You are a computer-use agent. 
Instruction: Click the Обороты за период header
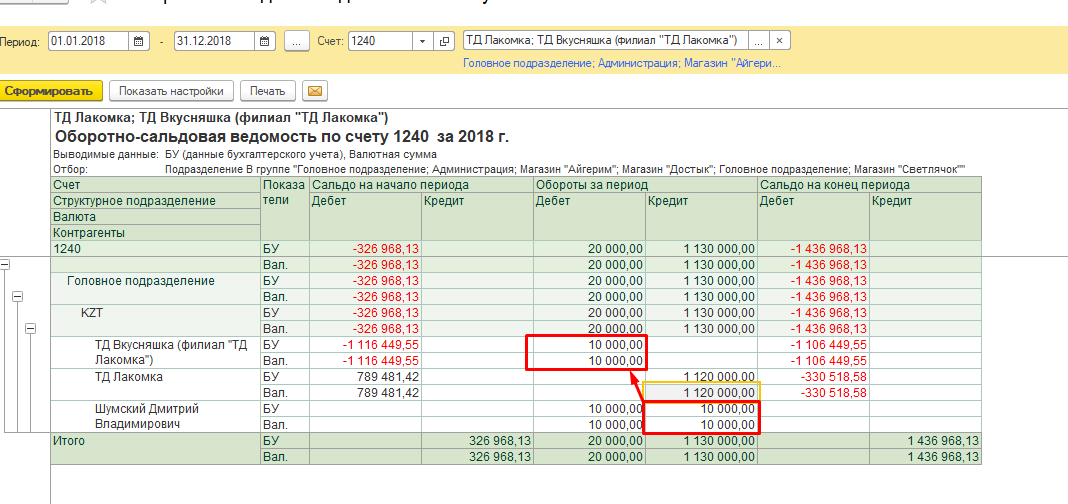[x=646, y=185]
